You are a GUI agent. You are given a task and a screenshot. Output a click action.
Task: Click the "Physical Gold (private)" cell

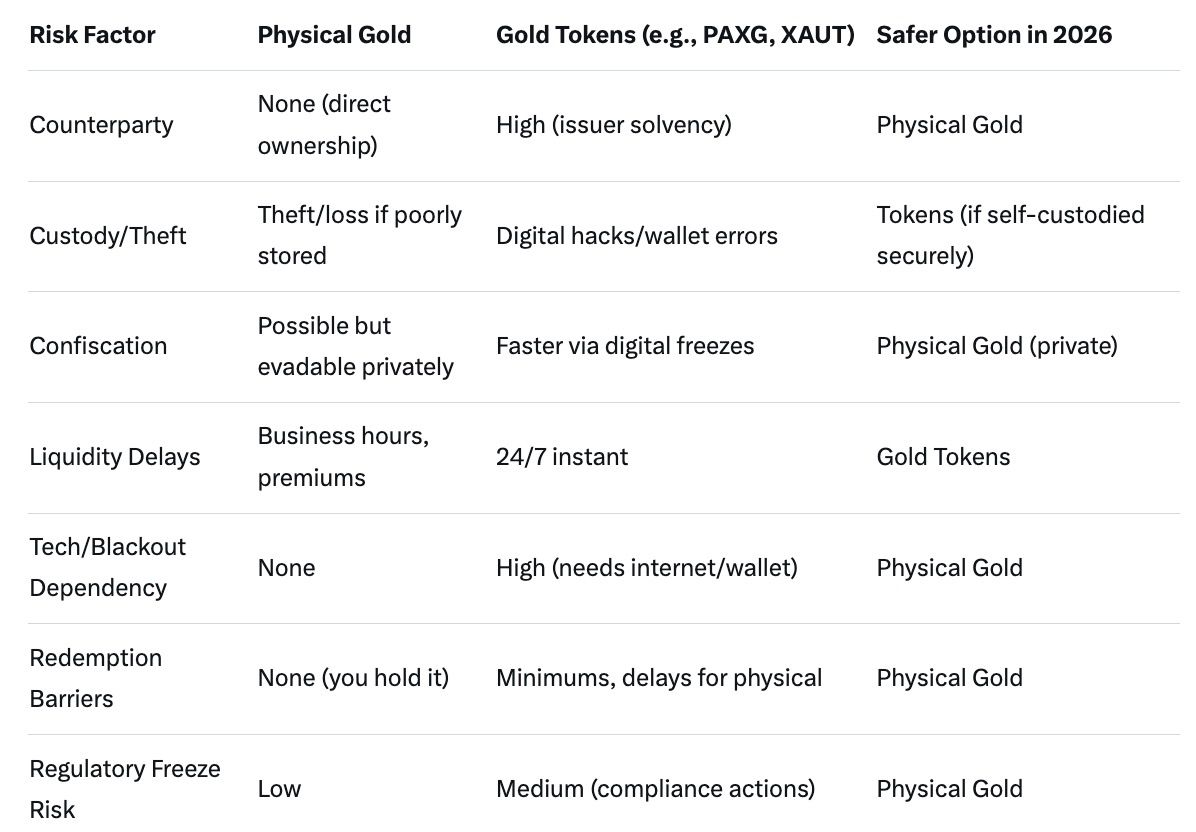[997, 346]
